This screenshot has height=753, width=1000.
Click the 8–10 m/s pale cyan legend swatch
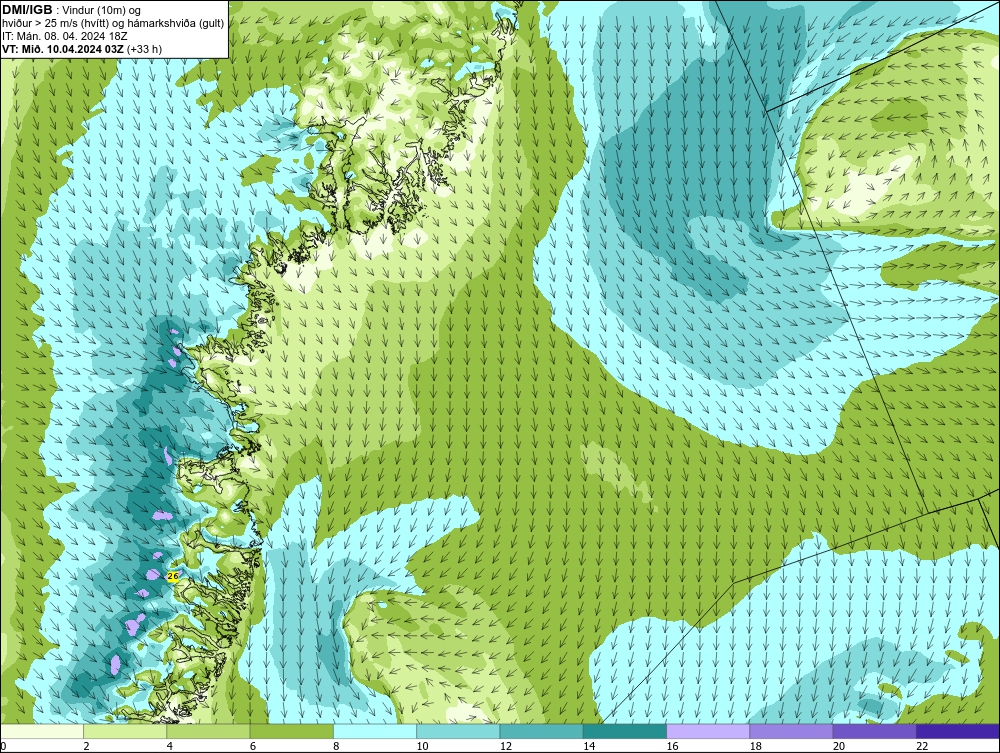375,731
